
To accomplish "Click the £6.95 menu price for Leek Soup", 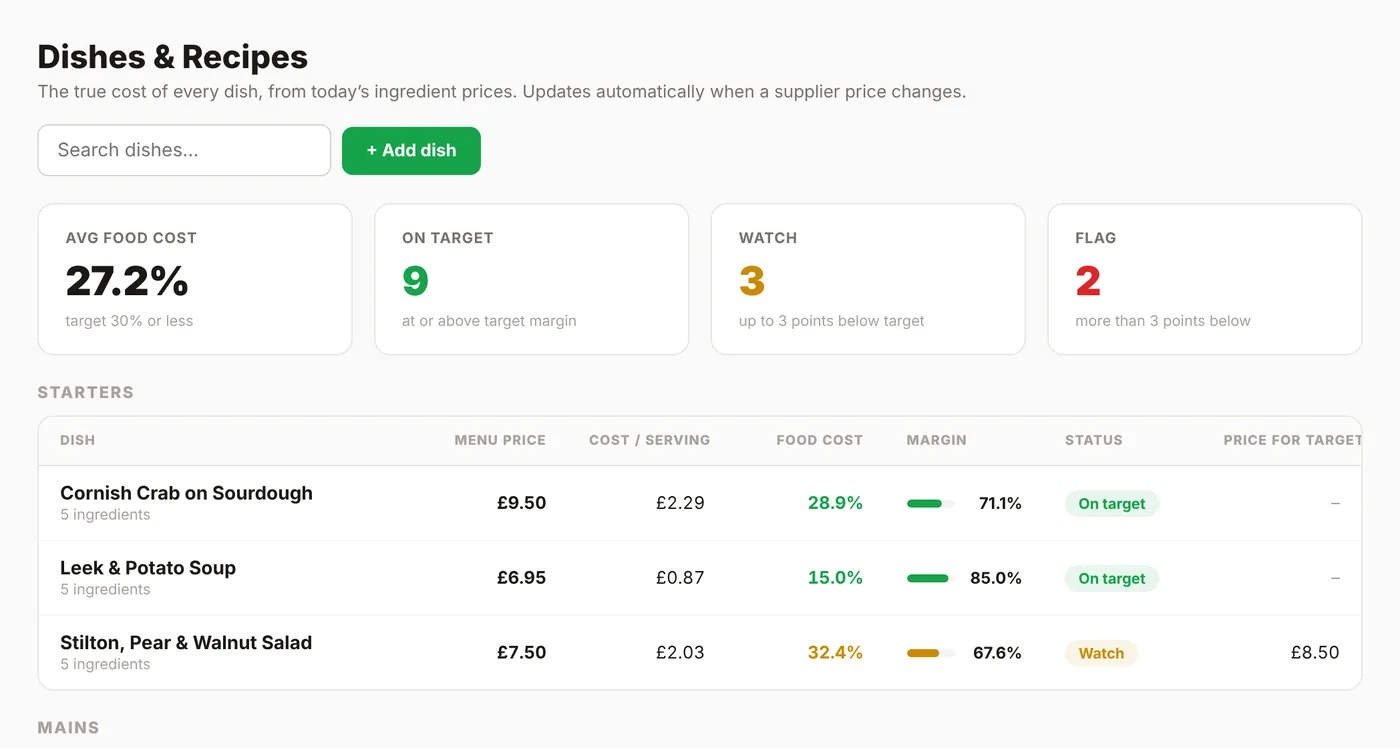I will (x=522, y=578).
